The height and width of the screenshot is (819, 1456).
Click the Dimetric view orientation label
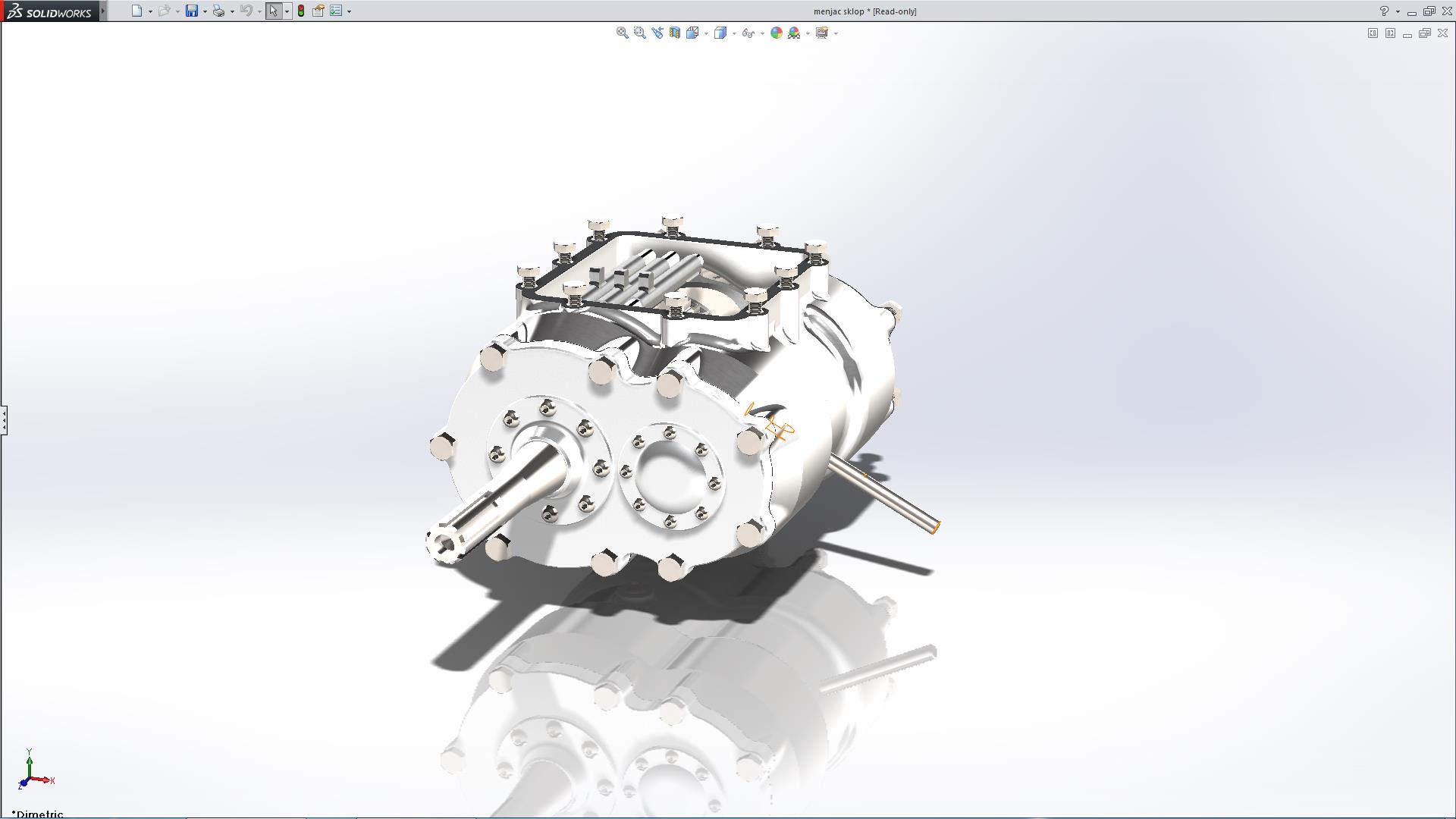tap(38, 814)
